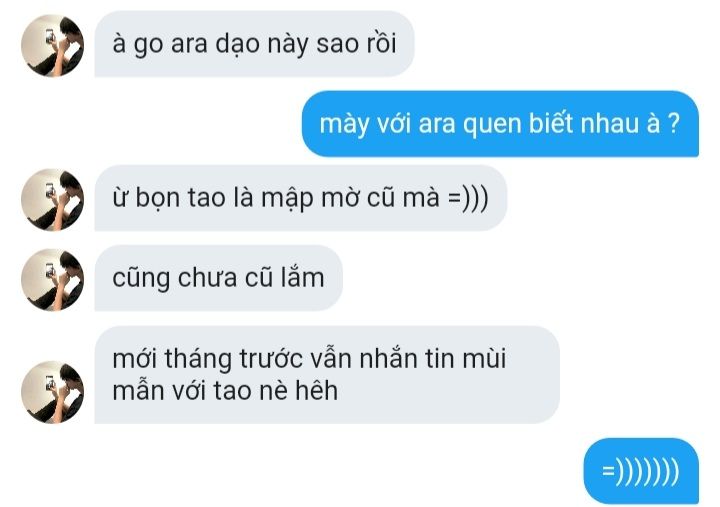Open the sender avatar beside 'à go ara' message

coord(52,45)
